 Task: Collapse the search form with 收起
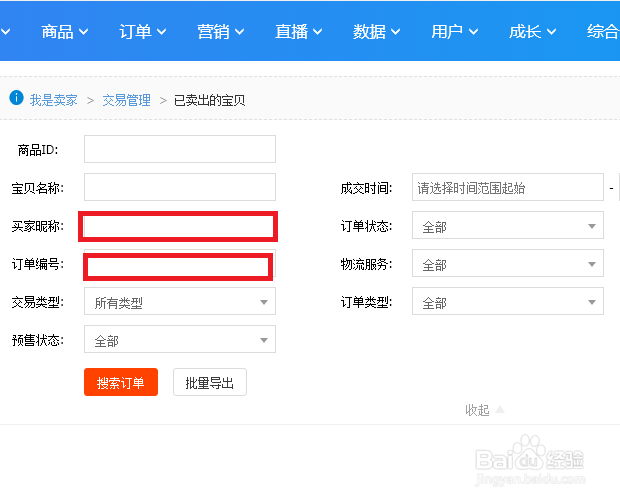click(x=484, y=410)
